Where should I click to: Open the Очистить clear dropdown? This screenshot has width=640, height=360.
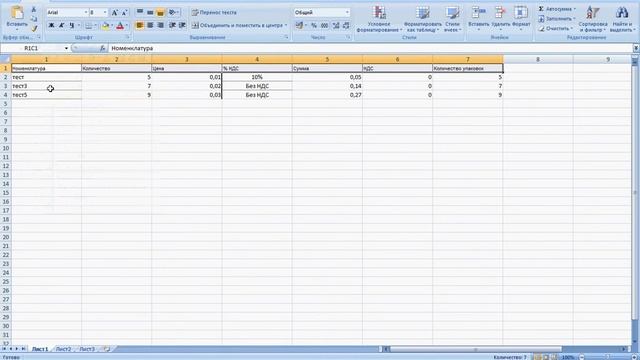556,29
